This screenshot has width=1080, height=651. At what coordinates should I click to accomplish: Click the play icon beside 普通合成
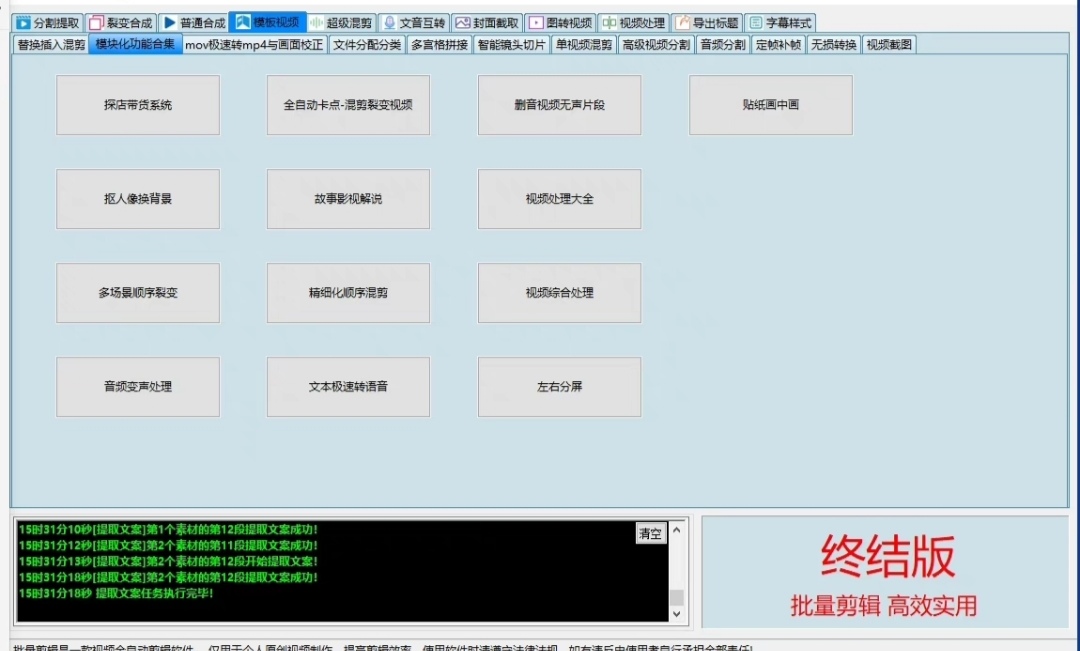(170, 23)
